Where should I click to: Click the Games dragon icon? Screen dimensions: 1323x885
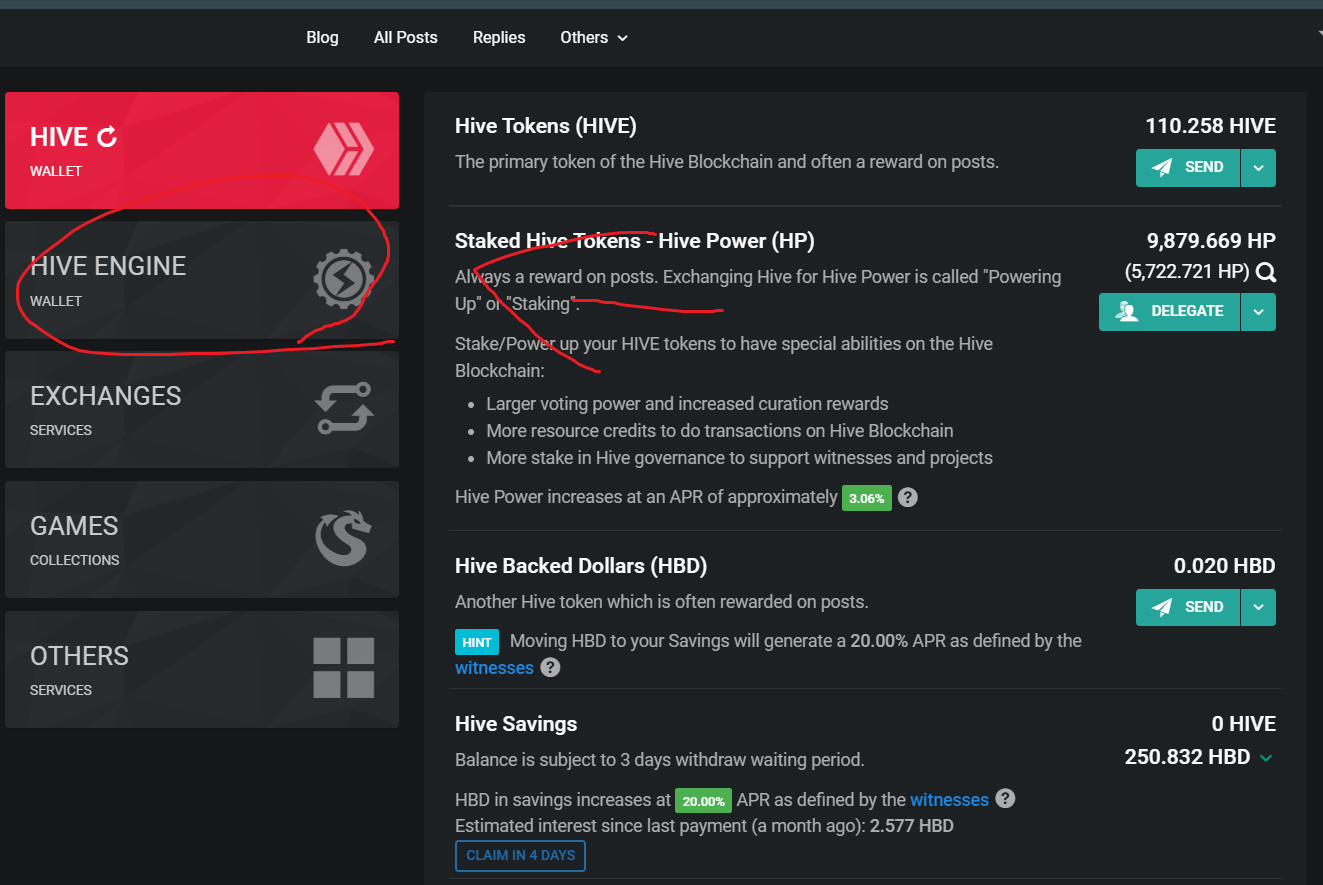coord(344,538)
